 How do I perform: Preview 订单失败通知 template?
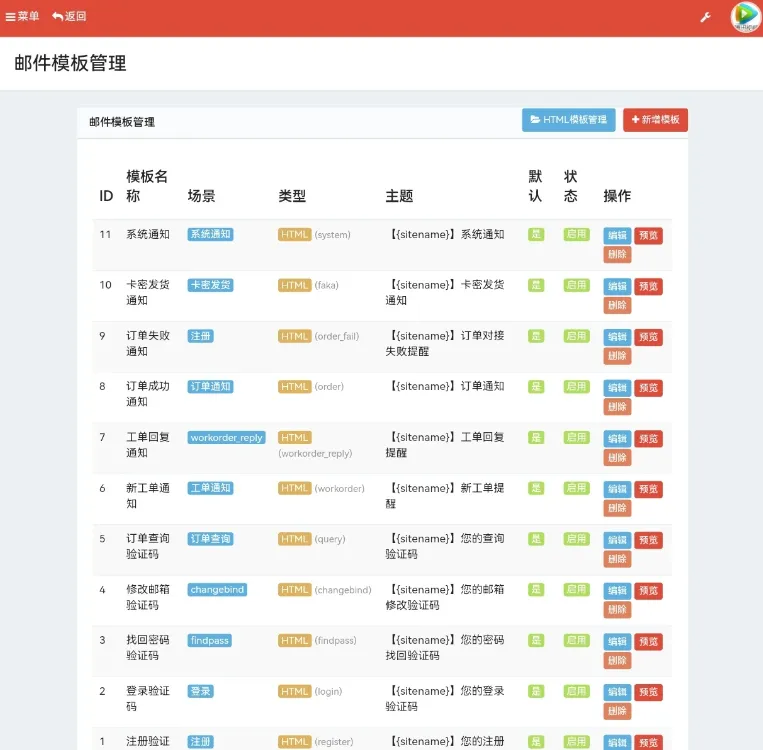pyautogui.click(x=648, y=337)
